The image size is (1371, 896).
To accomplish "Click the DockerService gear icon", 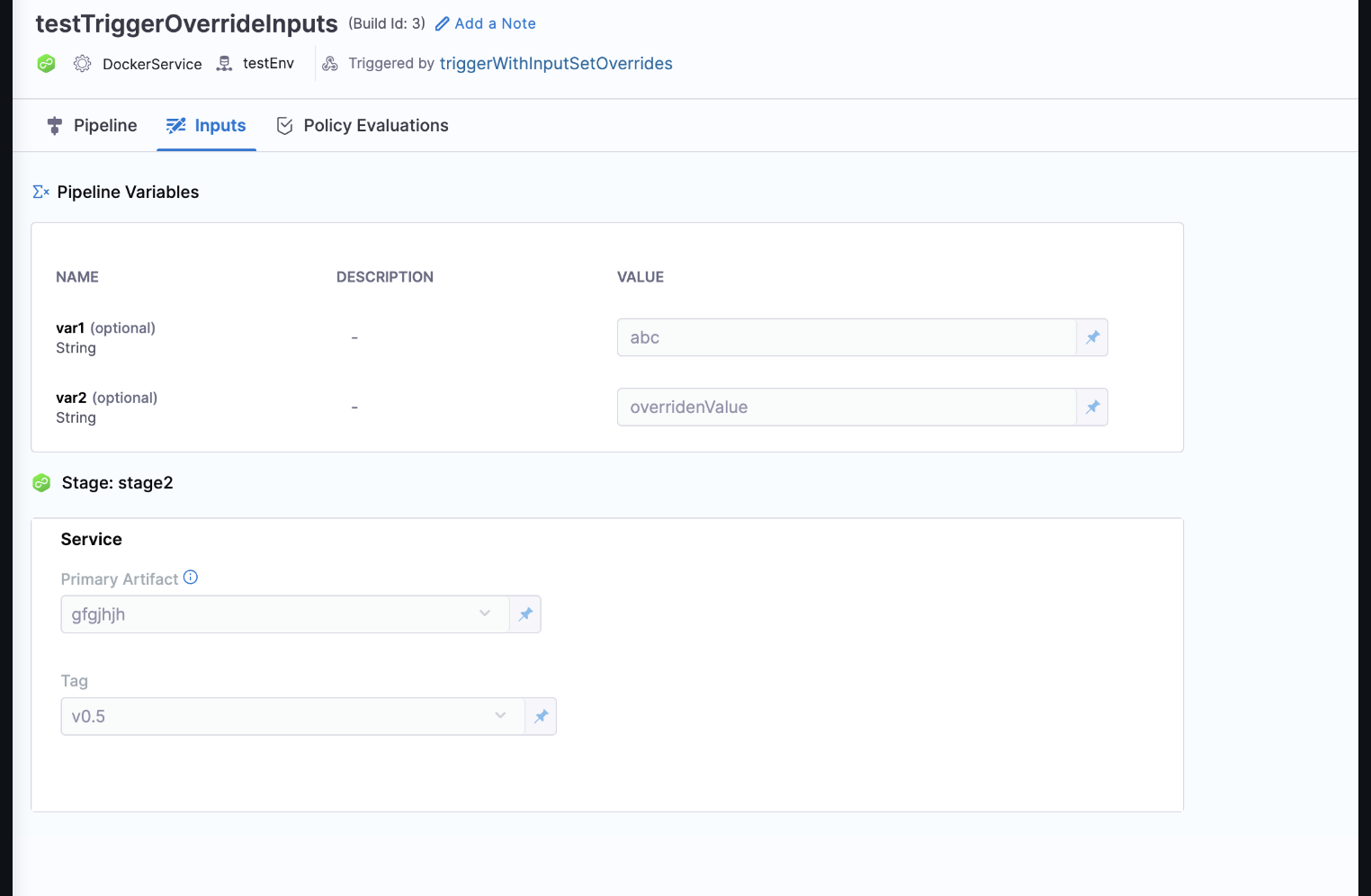I will point(82,64).
